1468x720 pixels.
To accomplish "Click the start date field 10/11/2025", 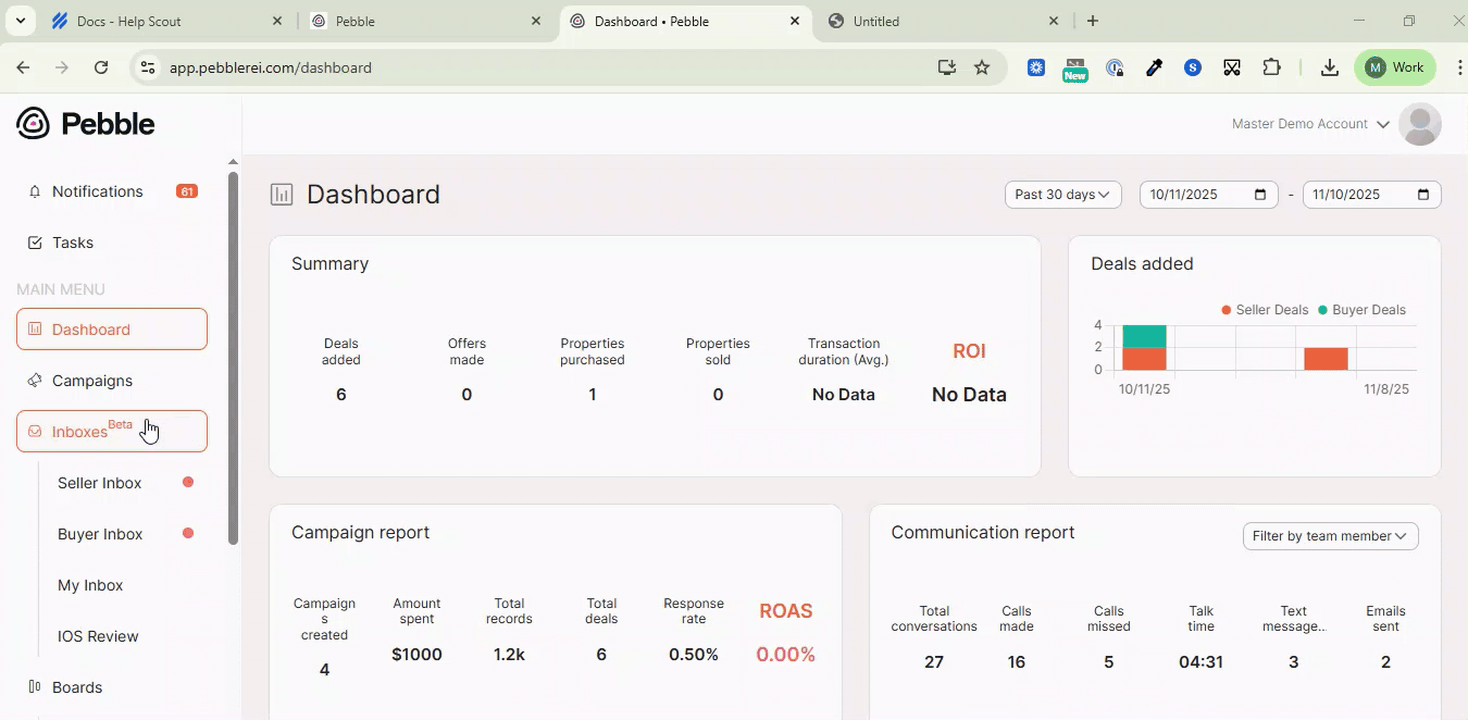I will [1198, 195].
